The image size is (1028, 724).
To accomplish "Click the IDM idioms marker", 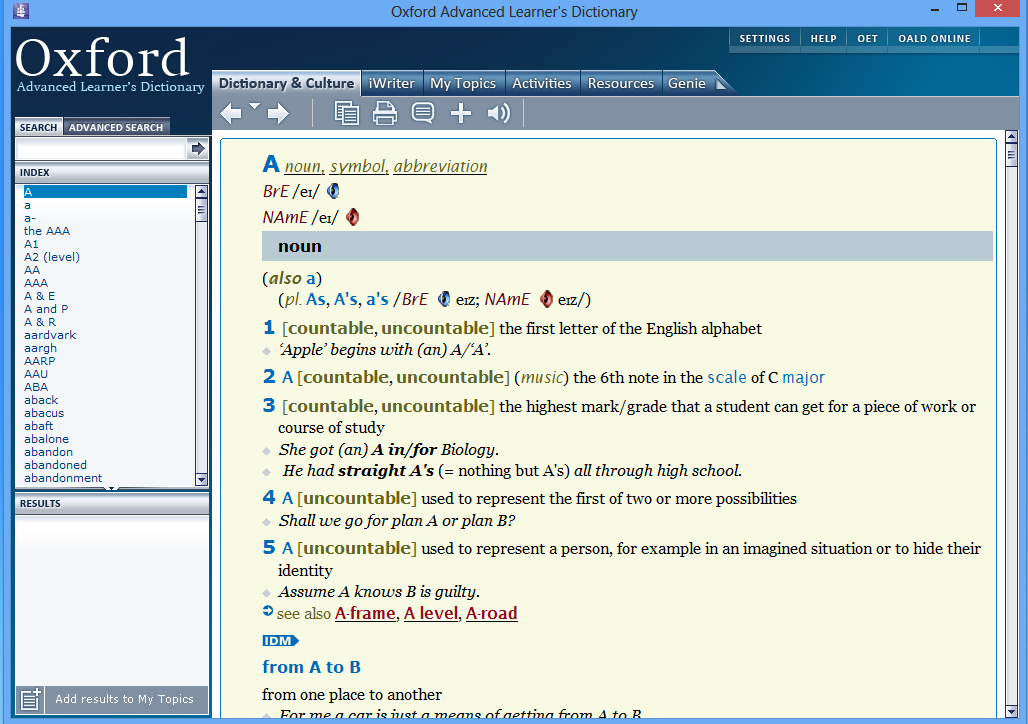I will [x=281, y=641].
